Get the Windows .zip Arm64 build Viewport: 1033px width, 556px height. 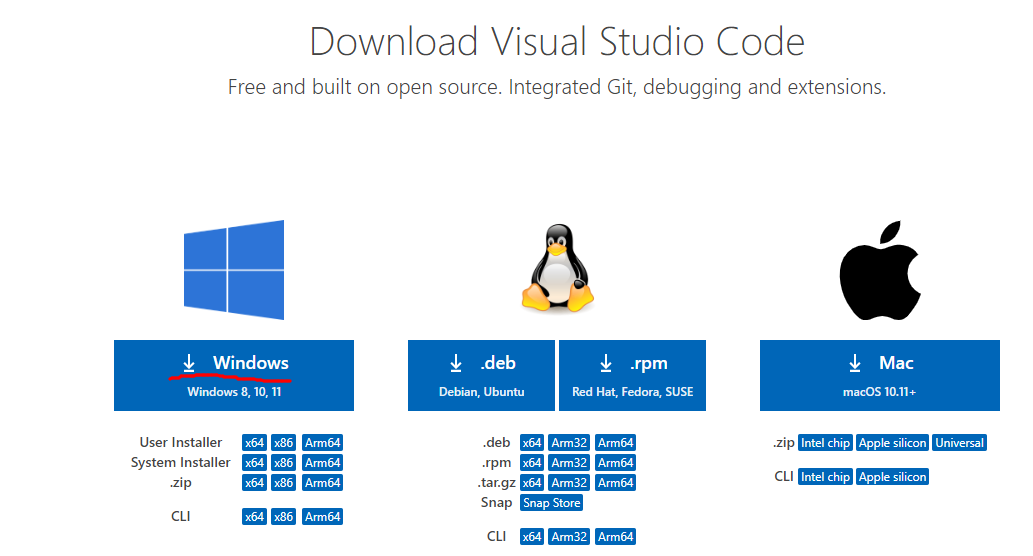[x=323, y=482]
